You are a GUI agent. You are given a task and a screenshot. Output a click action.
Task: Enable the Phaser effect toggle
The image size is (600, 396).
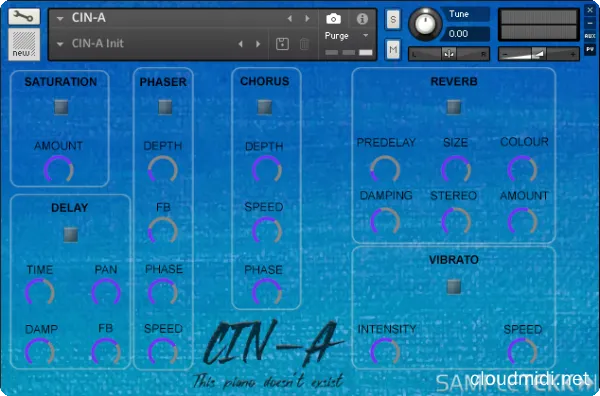[165, 107]
